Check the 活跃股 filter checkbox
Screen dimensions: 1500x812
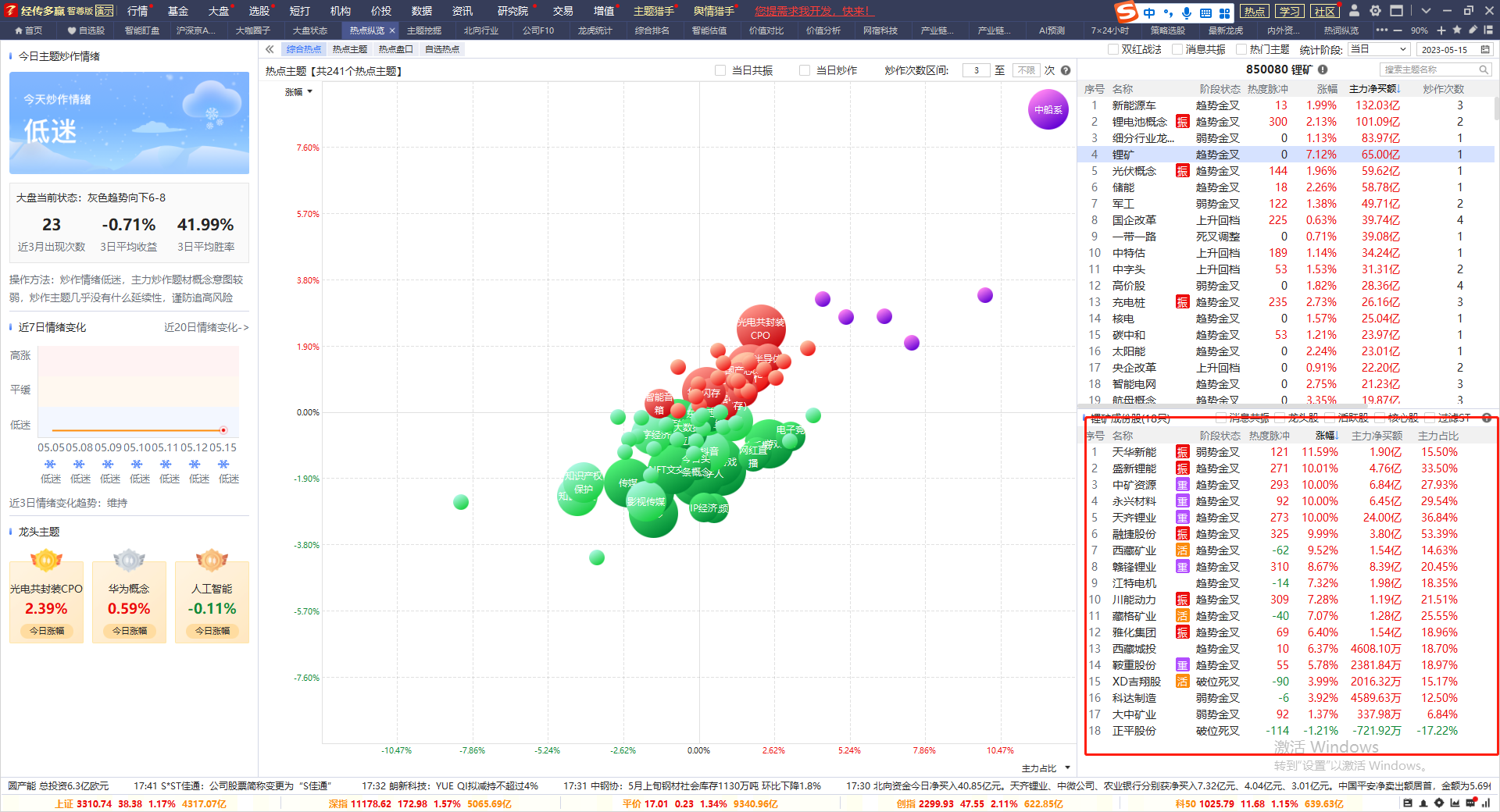click(x=1330, y=418)
